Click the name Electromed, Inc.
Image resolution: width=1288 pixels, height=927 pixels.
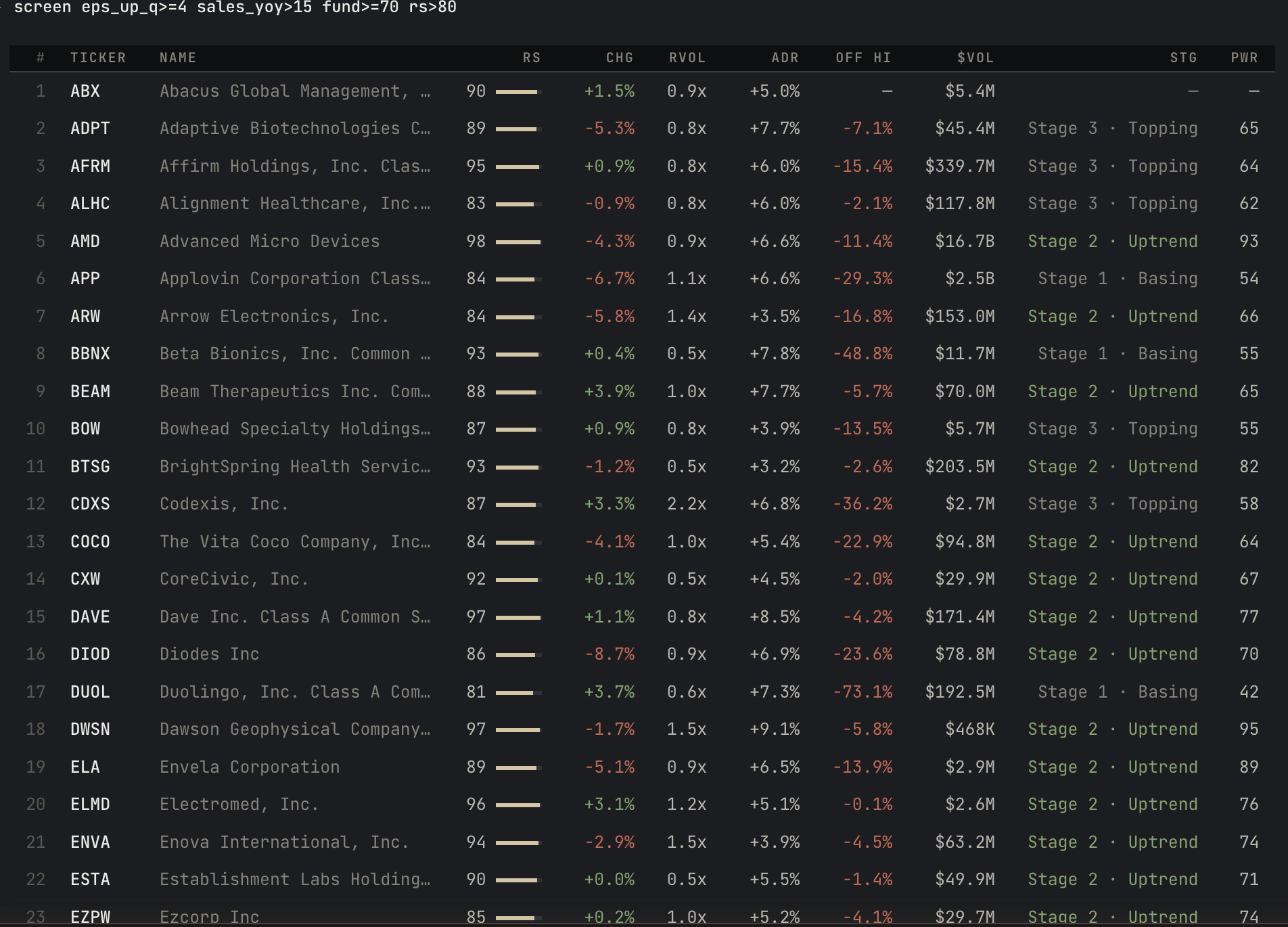pyautogui.click(x=239, y=805)
